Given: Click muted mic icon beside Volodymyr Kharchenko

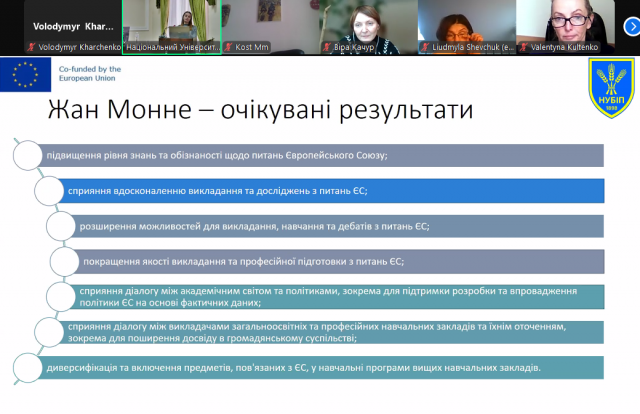Looking at the screenshot, I should (30, 47).
